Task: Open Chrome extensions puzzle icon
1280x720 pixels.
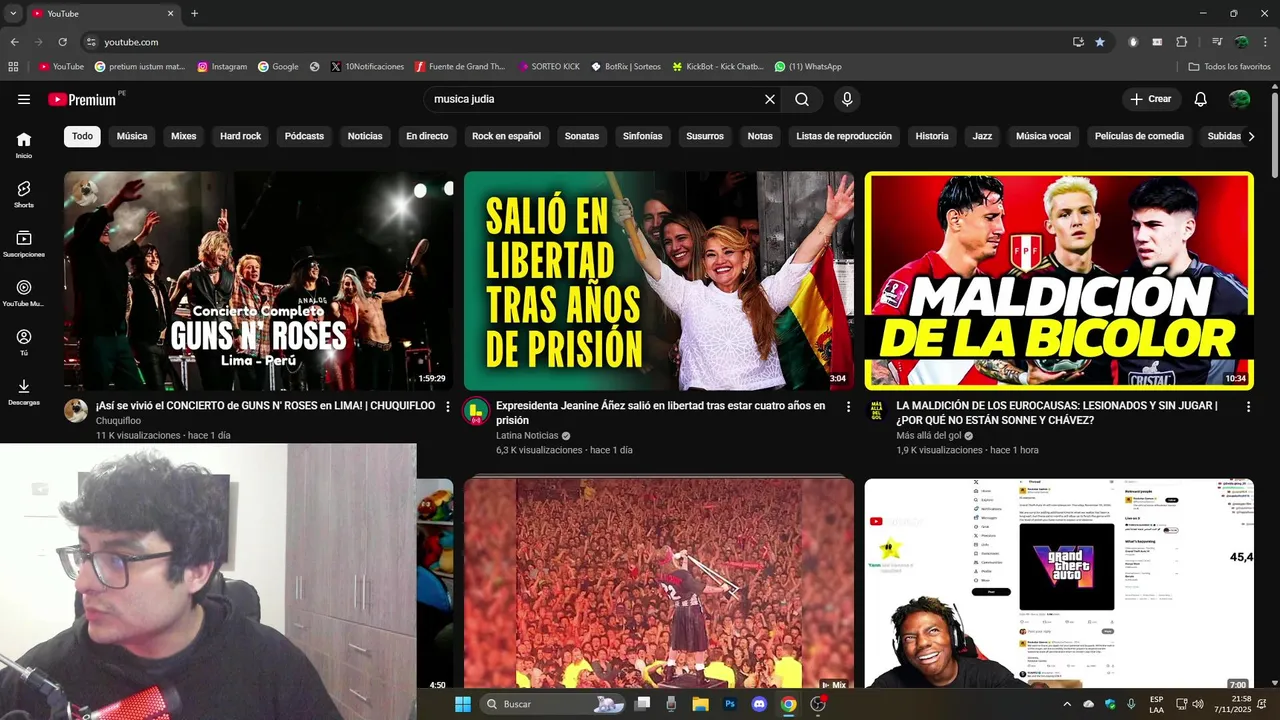Action: click(x=1182, y=42)
